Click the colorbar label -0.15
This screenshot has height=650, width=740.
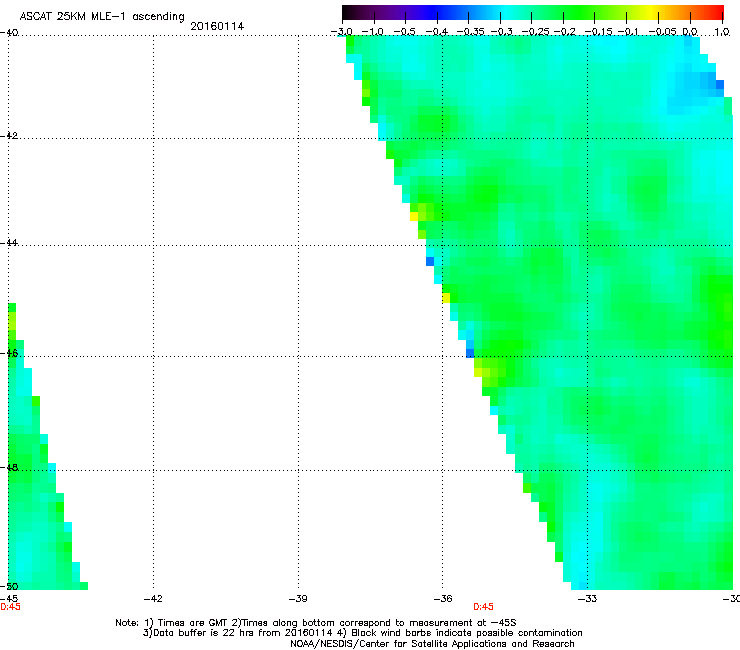pos(598,32)
